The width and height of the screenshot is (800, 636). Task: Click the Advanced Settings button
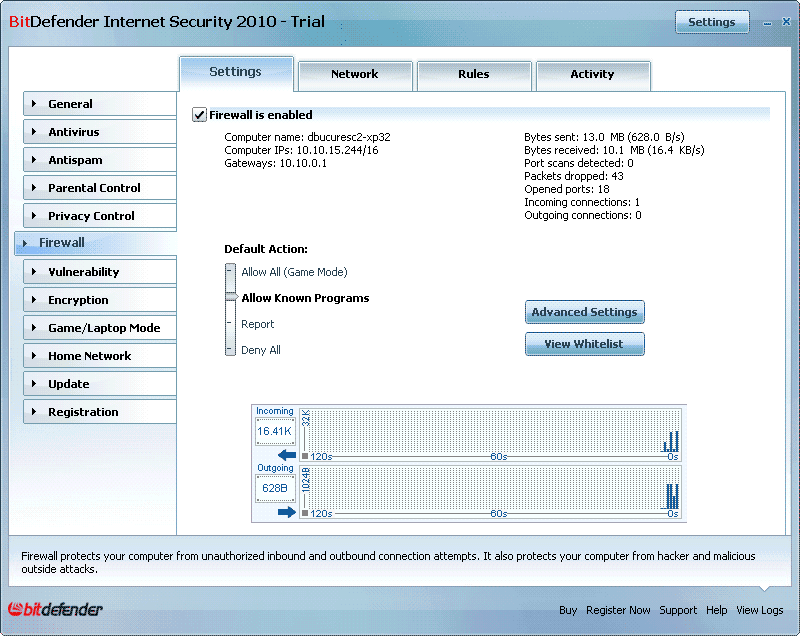click(584, 312)
